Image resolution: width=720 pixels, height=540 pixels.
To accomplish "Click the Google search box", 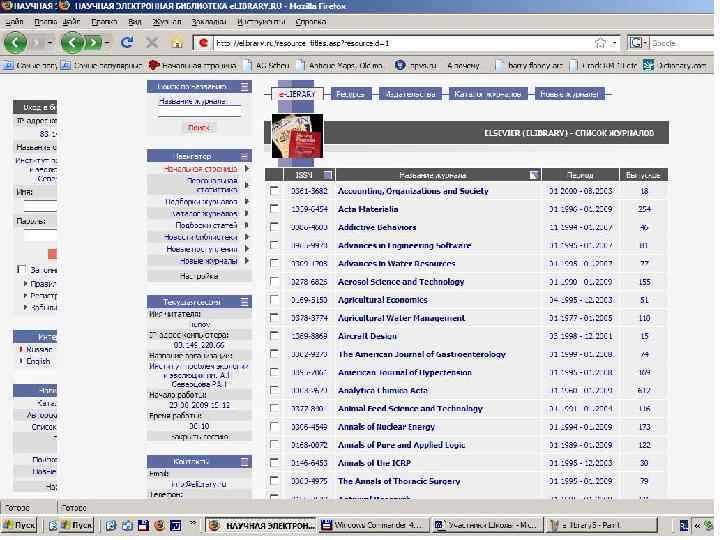I will pyautogui.click(x=683, y=43).
